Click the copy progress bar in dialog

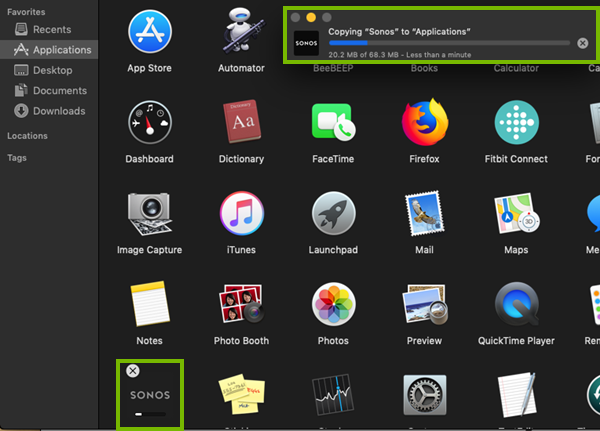tap(449, 43)
